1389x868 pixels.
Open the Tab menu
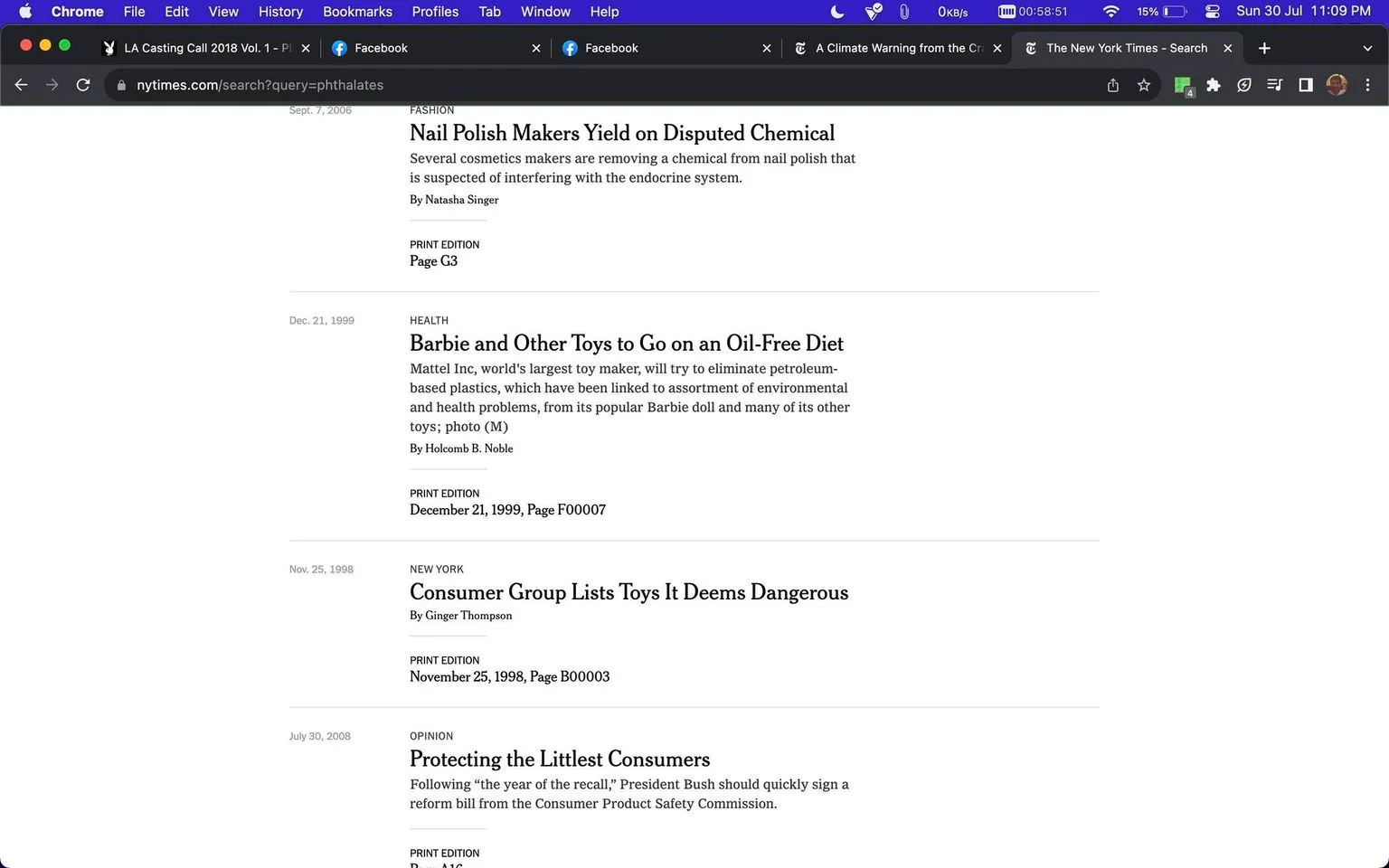[x=489, y=12]
